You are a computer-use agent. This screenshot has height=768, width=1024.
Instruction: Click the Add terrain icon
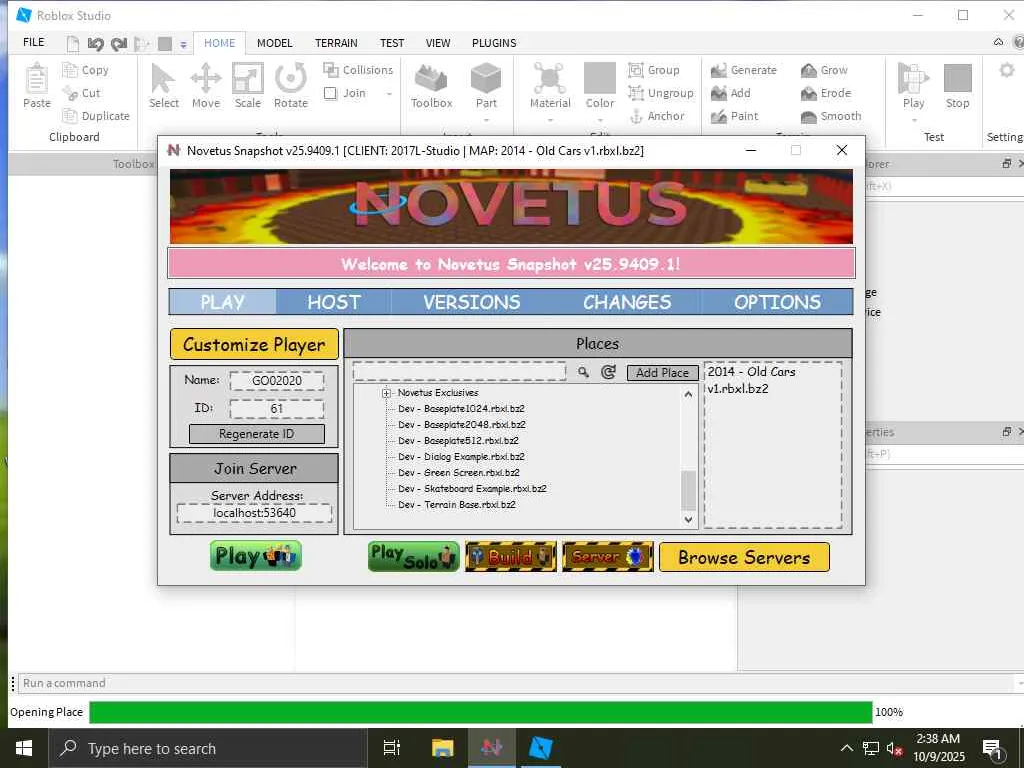click(719, 93)
